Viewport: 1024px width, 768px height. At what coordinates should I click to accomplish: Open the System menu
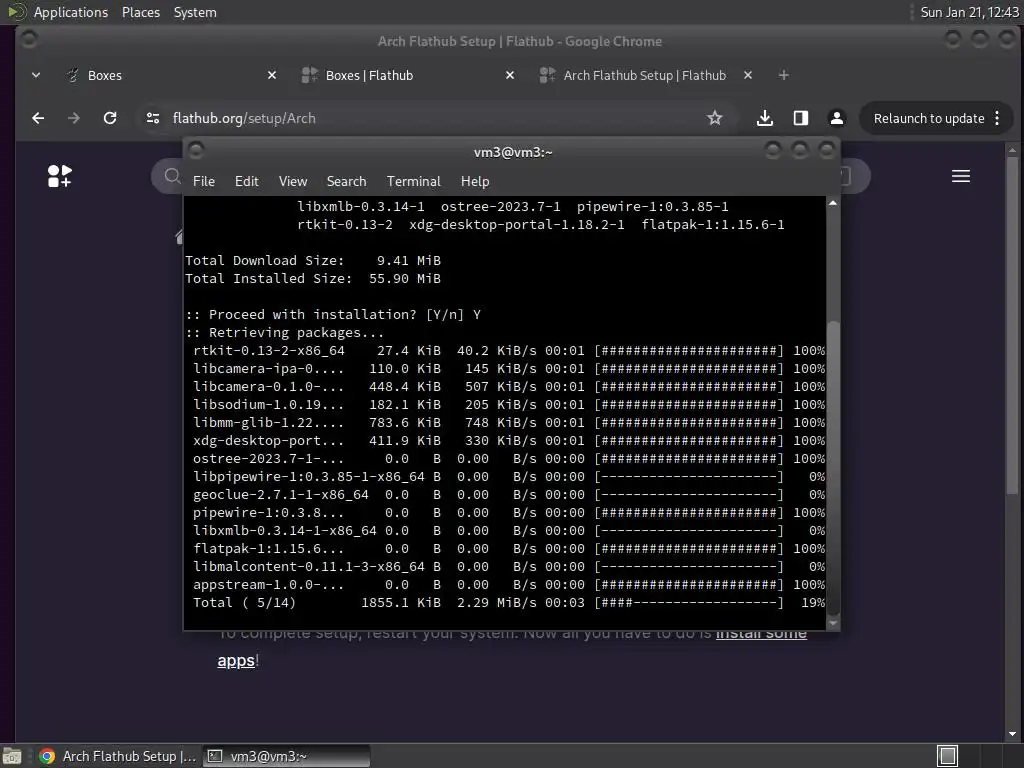(x=195, y=12)
